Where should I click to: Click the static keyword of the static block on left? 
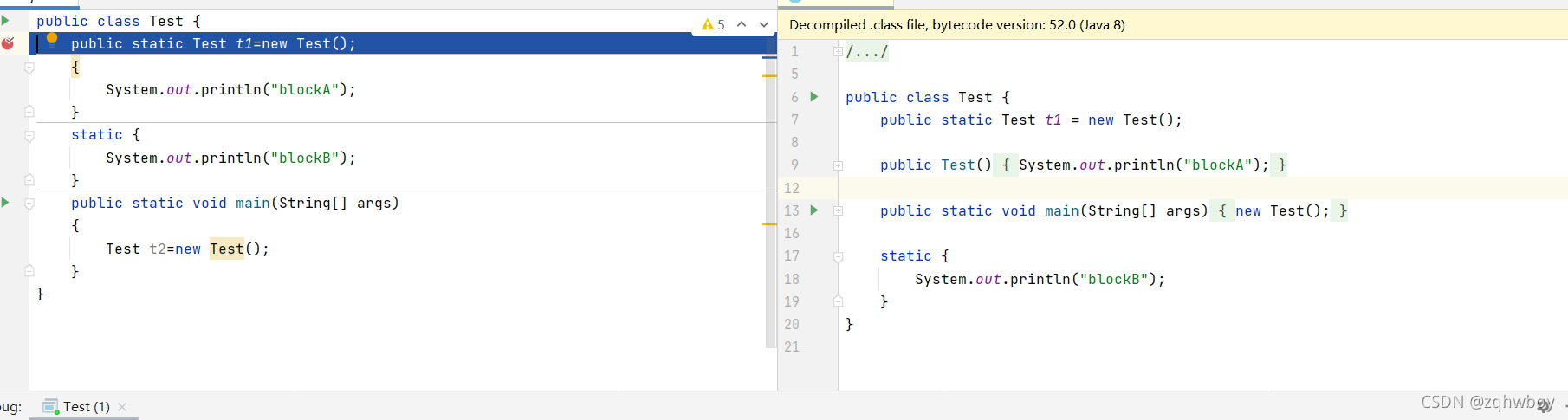(x=97, y=134)
